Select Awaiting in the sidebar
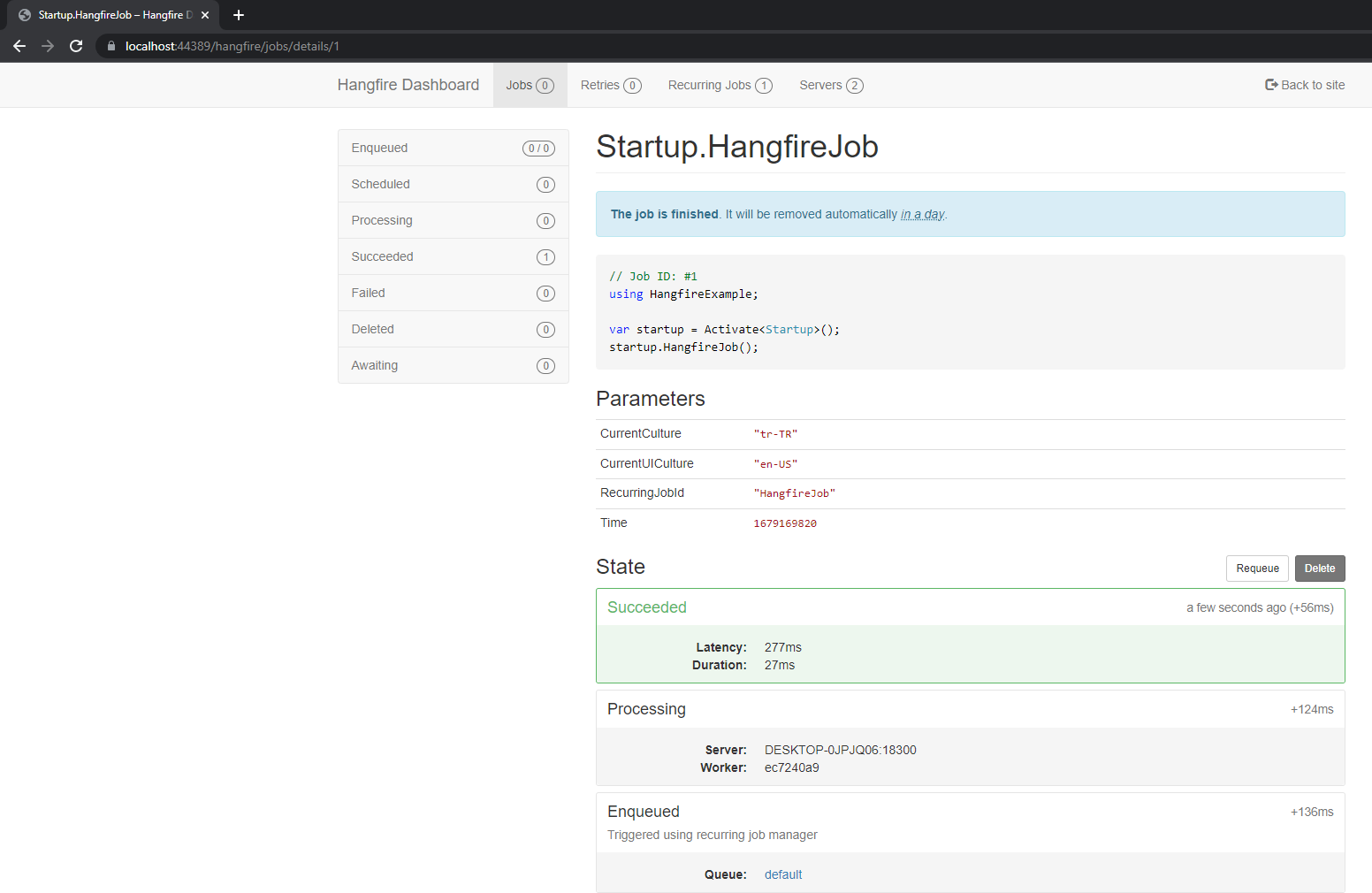Viewport: 1372px width, 893px height. (x=454, y=365)
